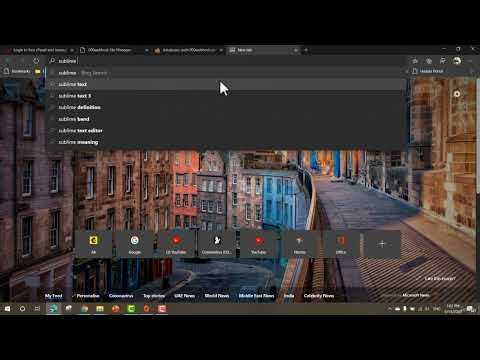The width and height of the screenshot is (480, 360).
Task: Open the green Camtasia taskbar icon
Action: 131,309
